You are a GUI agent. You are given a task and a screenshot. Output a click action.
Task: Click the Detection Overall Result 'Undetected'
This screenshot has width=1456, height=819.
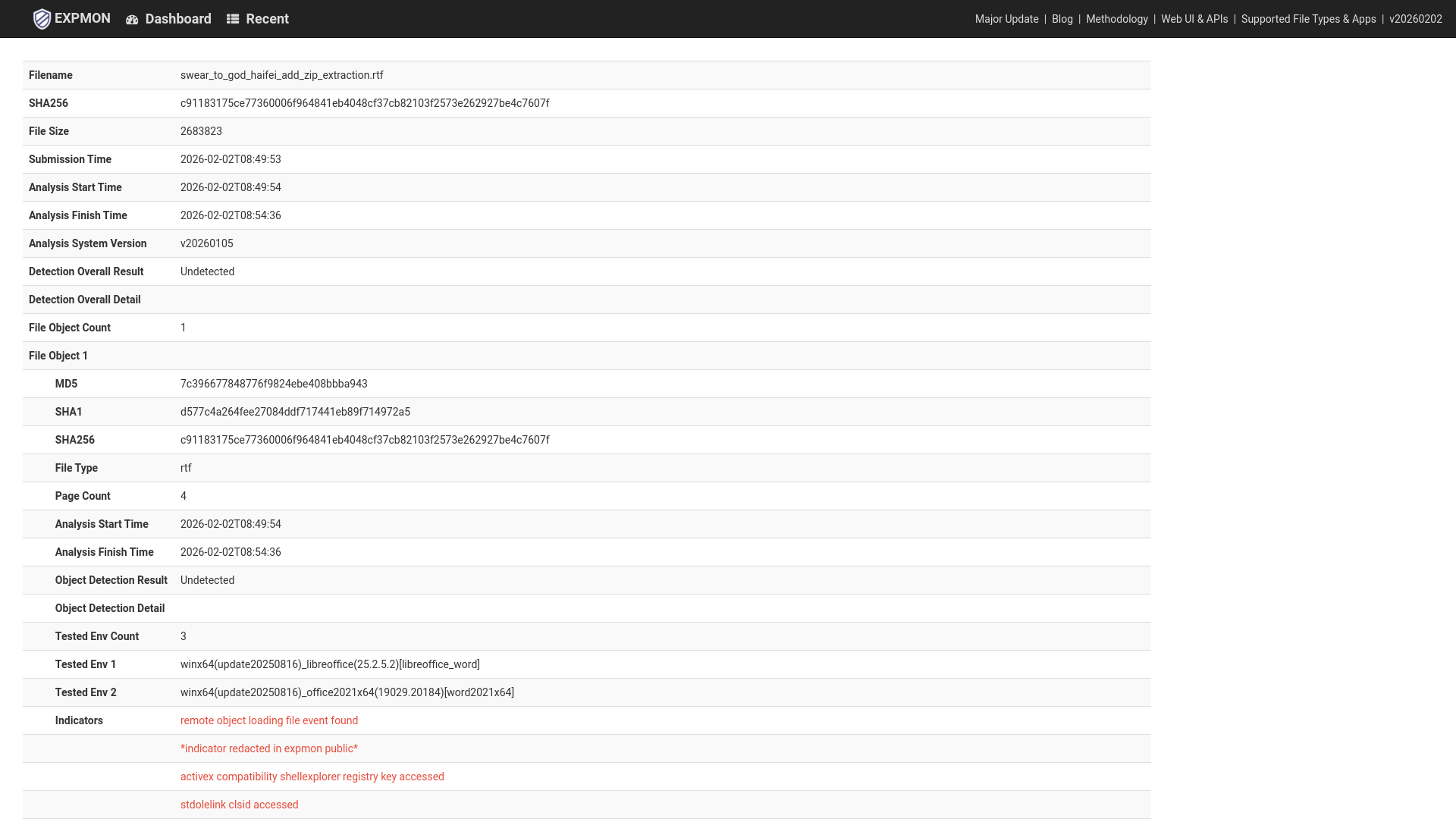[207, 271]
